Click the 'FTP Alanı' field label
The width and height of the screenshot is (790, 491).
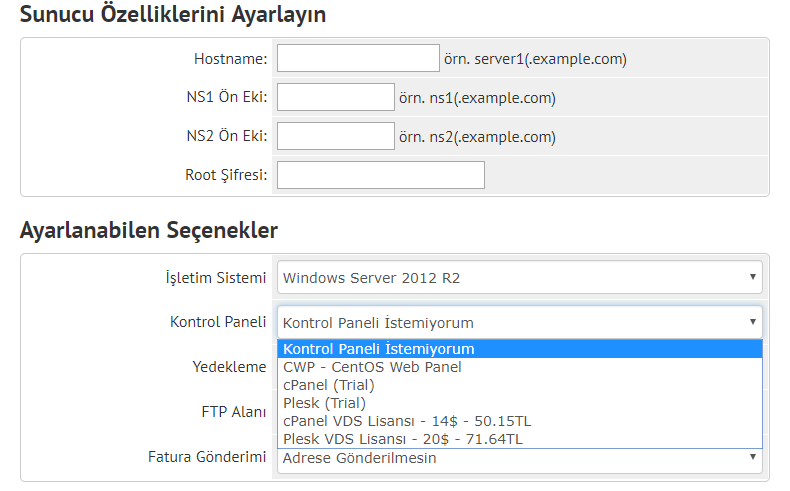(x=234, y=411)
